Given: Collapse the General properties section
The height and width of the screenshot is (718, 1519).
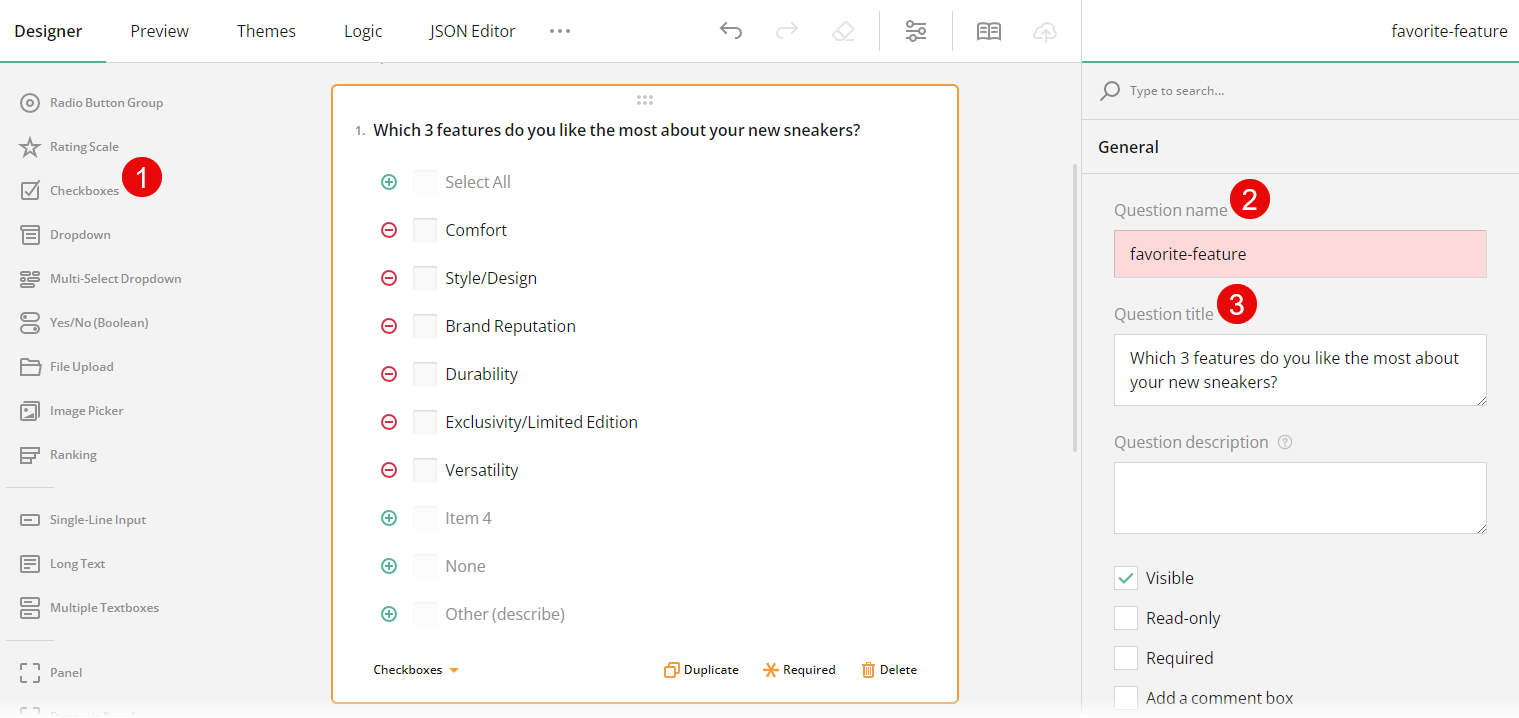Looking at the screenshot, I should [1128, 146].
